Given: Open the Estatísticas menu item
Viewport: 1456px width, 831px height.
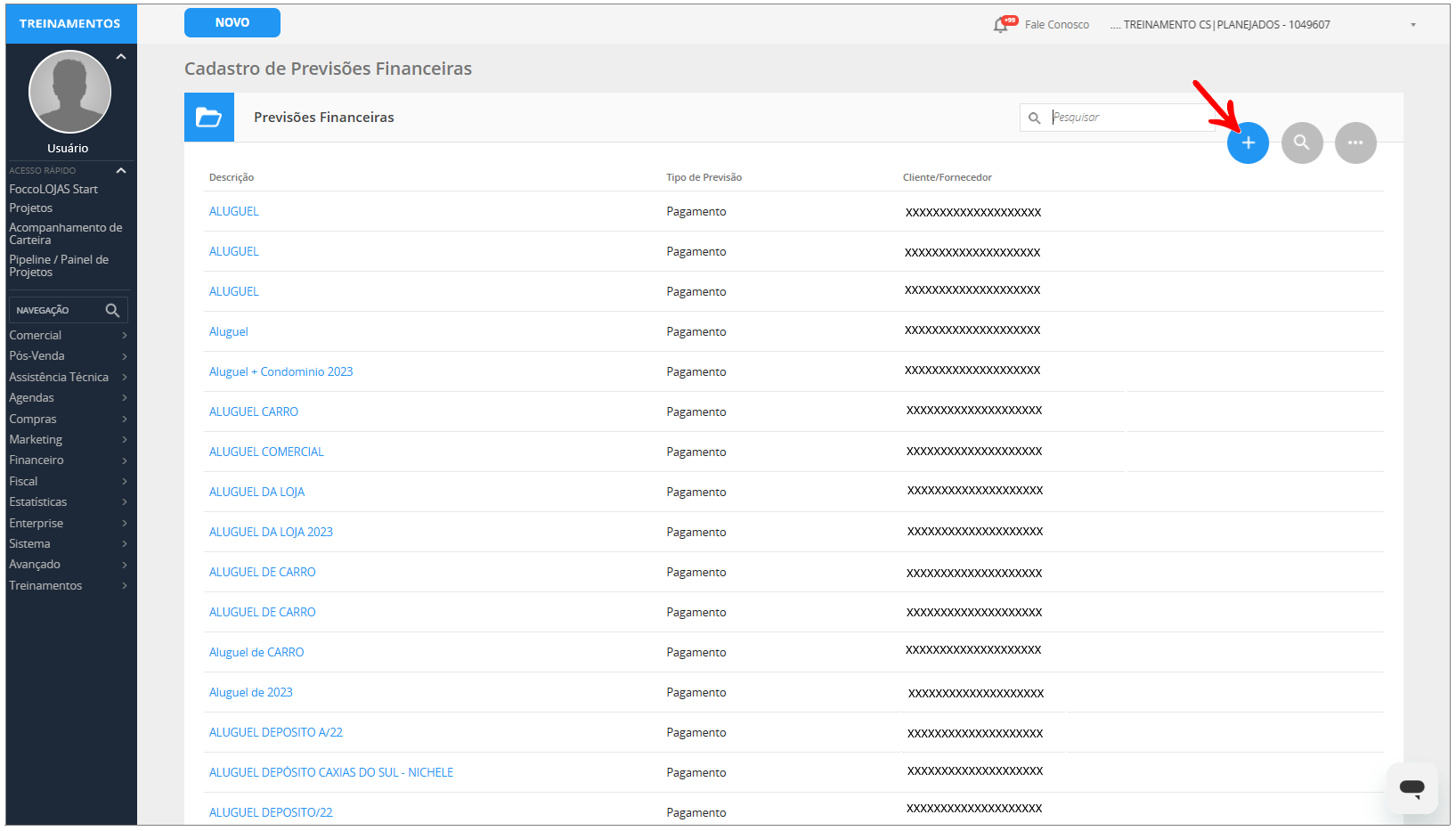Looking at the screenshot, I should 69,502.
